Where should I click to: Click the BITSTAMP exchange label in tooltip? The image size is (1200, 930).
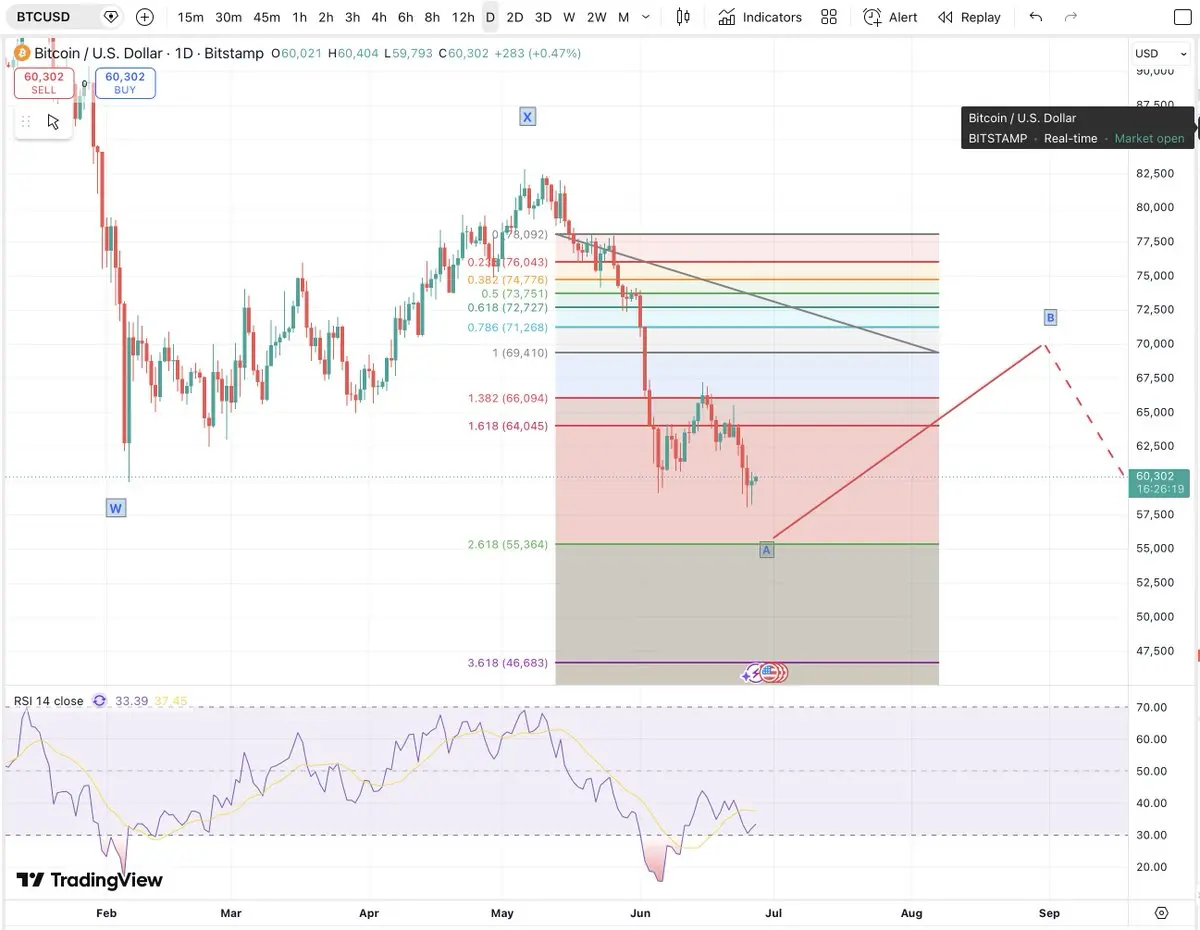point(998,139)
